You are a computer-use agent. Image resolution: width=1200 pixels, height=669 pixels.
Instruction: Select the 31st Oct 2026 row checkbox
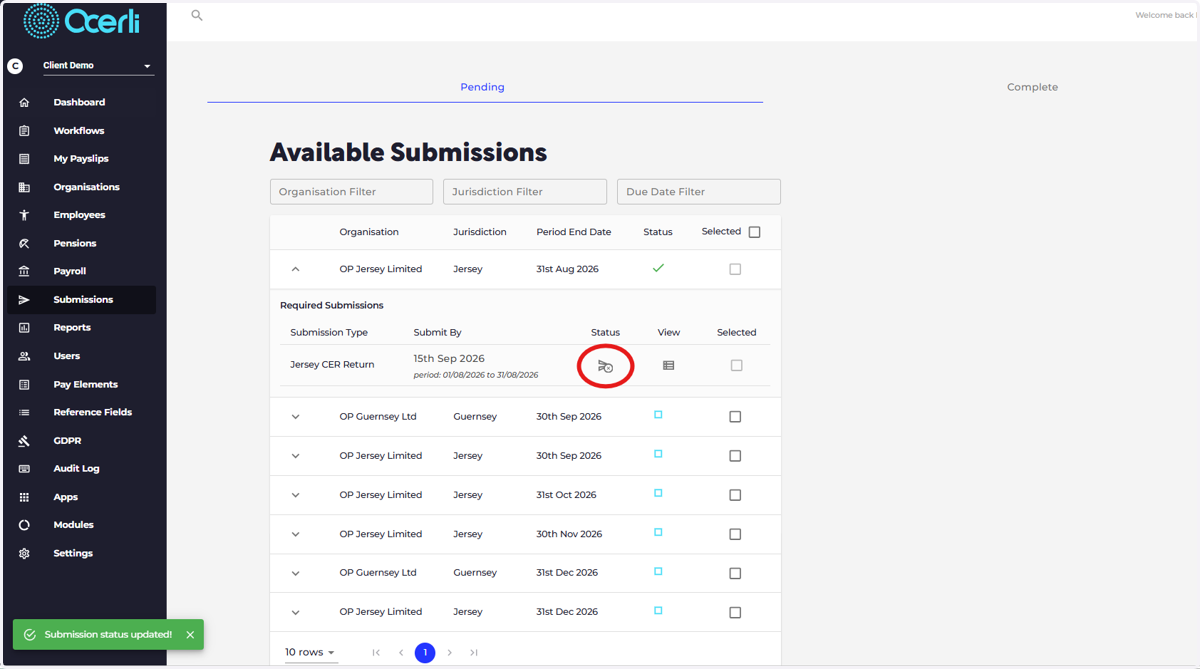pyautogui.click(x=735, y=495)
